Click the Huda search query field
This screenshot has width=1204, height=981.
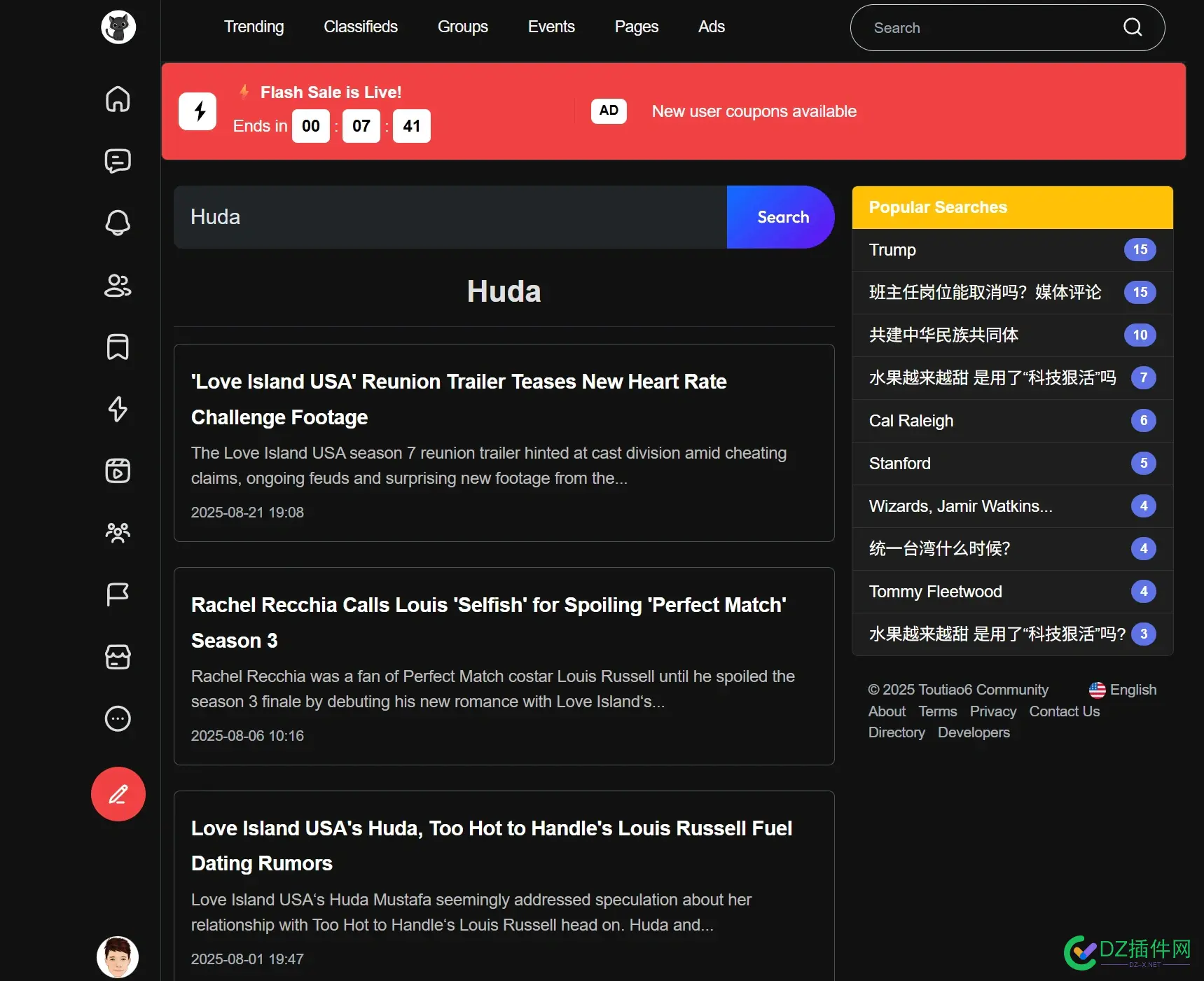(x=450, y=217)
